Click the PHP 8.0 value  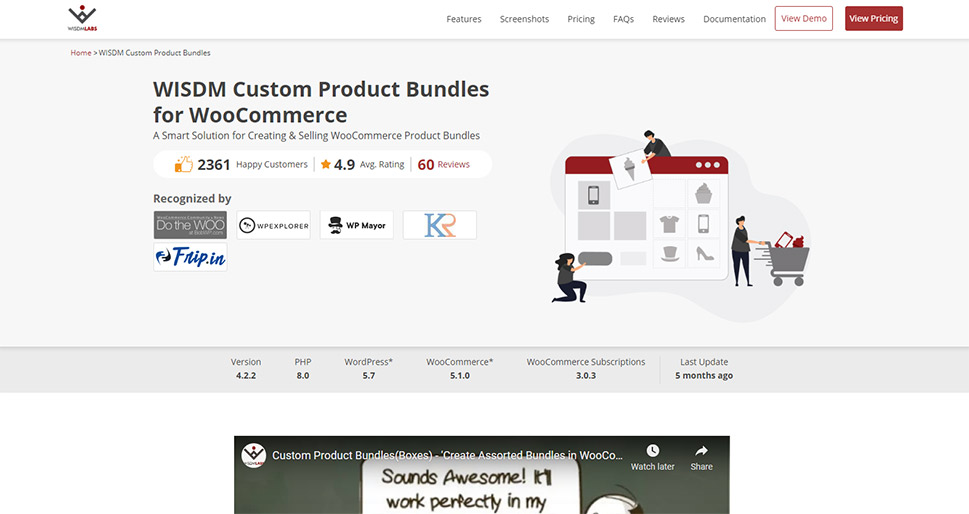click(303, 376)
